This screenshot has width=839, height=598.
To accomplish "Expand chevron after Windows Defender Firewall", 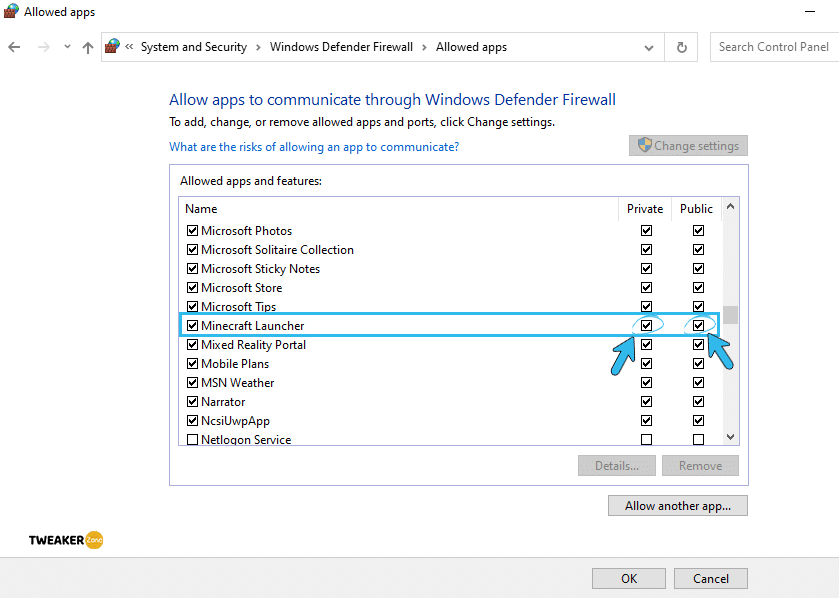I will (x=424, y=48).
